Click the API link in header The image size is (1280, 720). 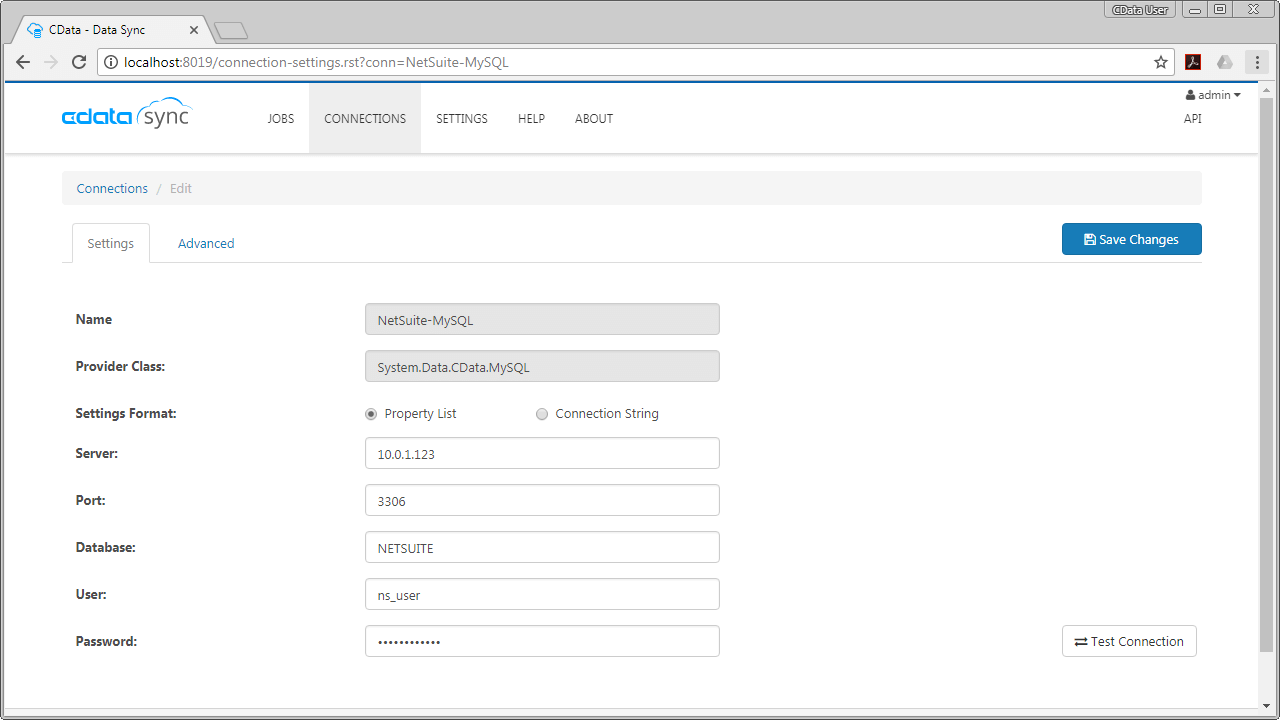pyautogui.click(x=1192, y=118)
